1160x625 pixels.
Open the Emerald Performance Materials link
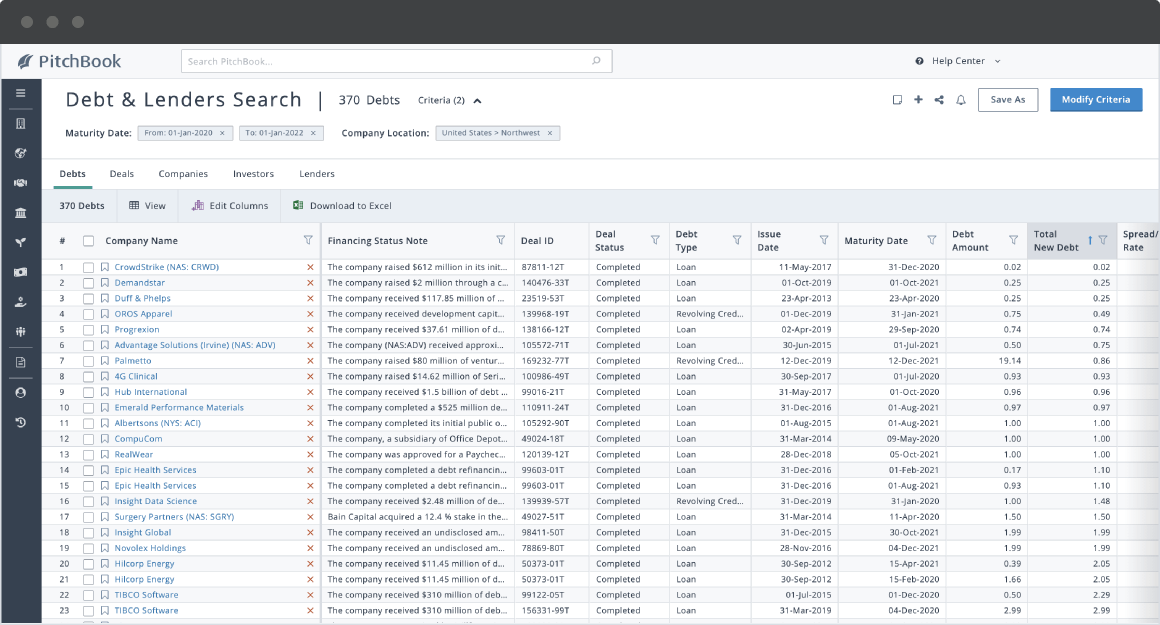[x=179, y=408]
